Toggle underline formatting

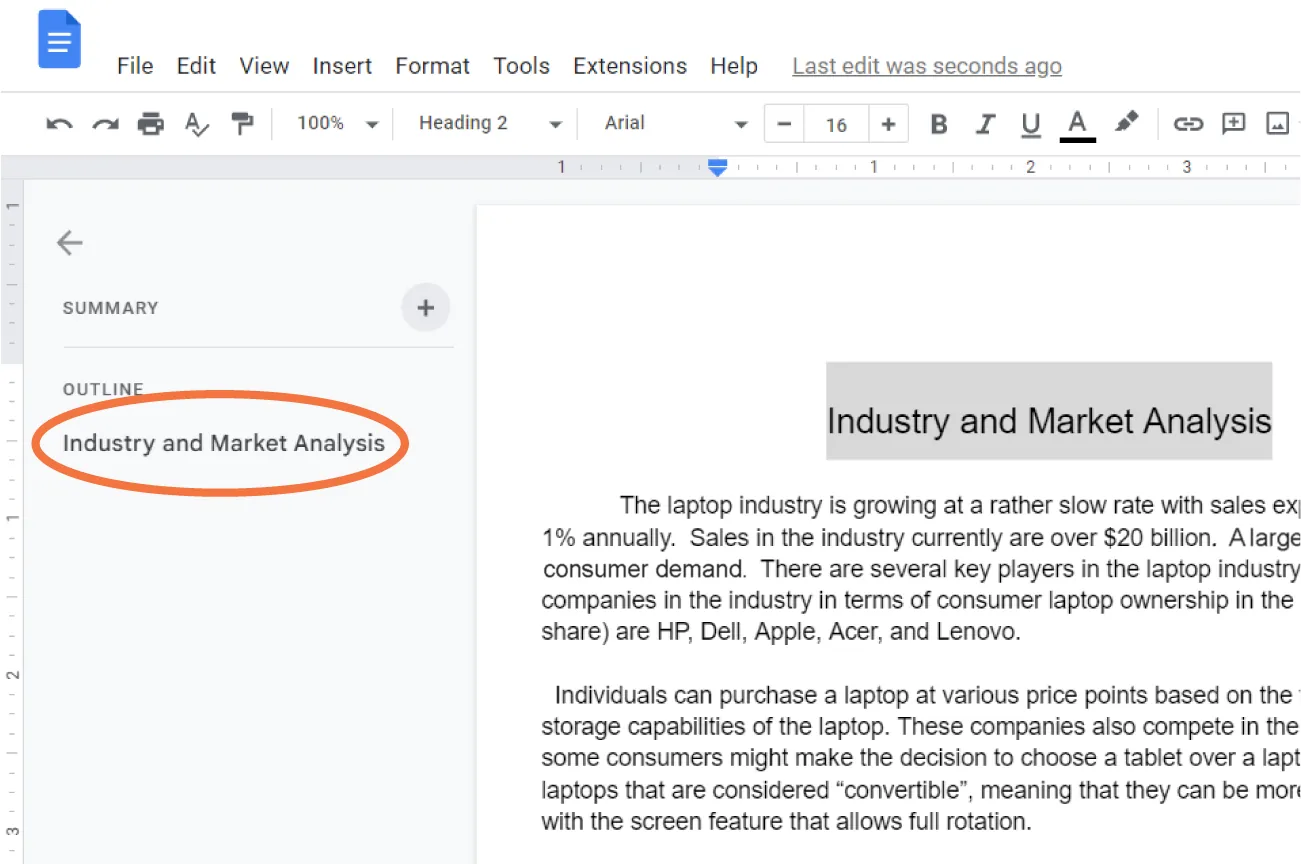1031,123
